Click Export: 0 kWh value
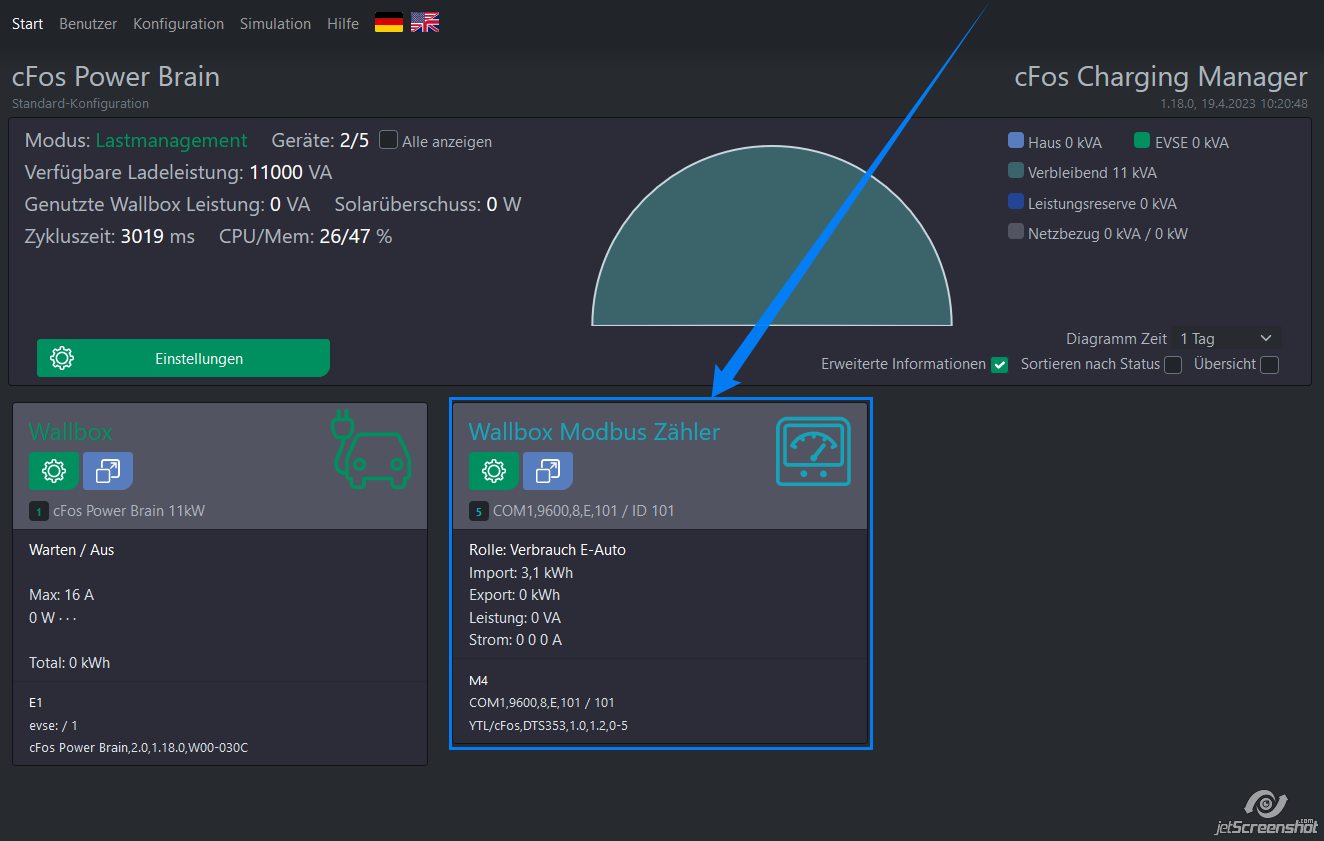 (514, 595)
